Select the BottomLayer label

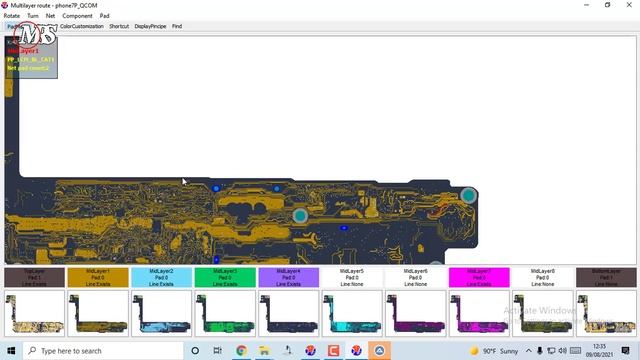[606, 278]
